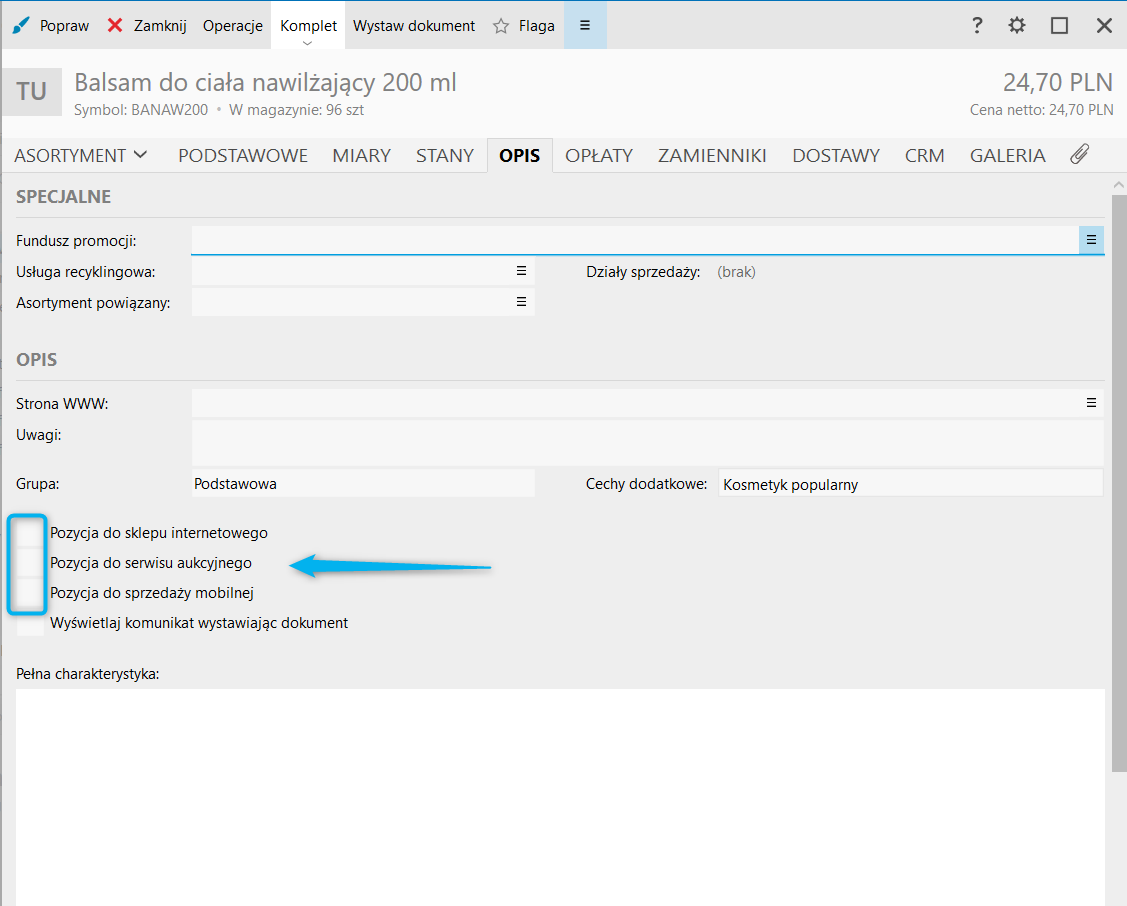Open settings gear icon
This screenshot has height=906, width=1127.
1017,26
